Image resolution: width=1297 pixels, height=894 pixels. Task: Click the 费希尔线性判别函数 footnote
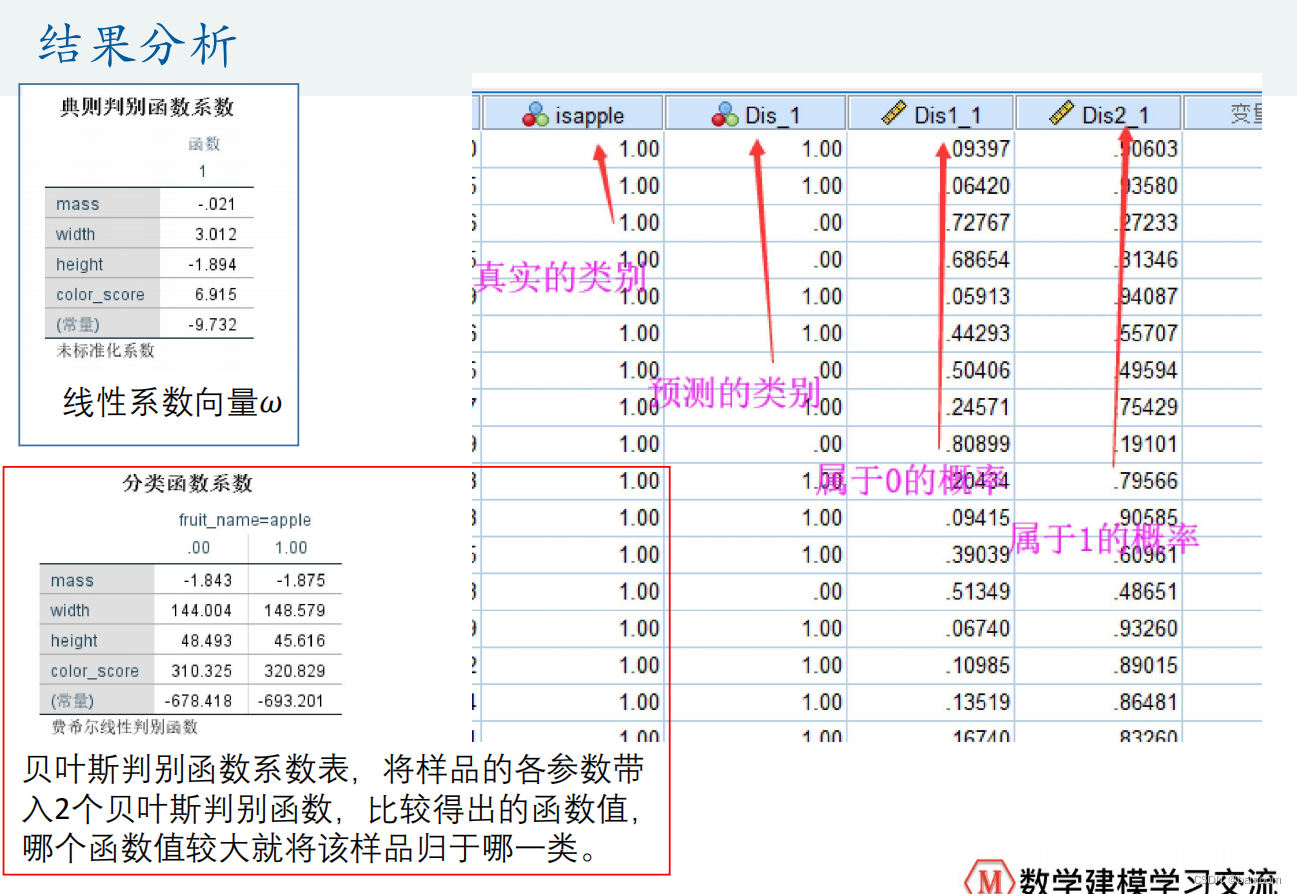pyautogui.click(x=125, y=727)
